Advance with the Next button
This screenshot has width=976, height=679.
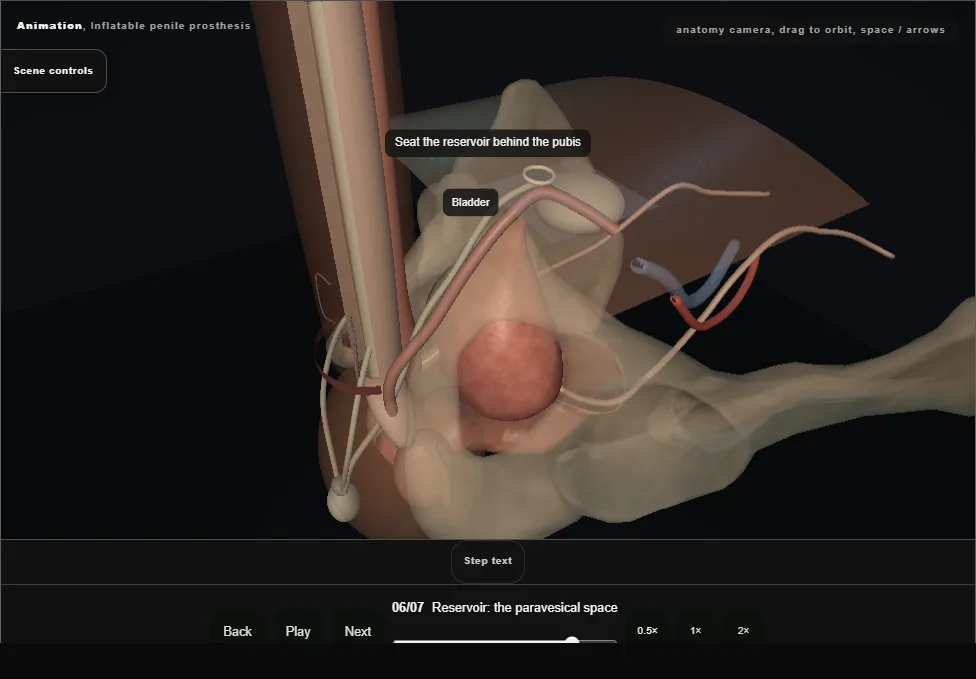tap(358, 631)
